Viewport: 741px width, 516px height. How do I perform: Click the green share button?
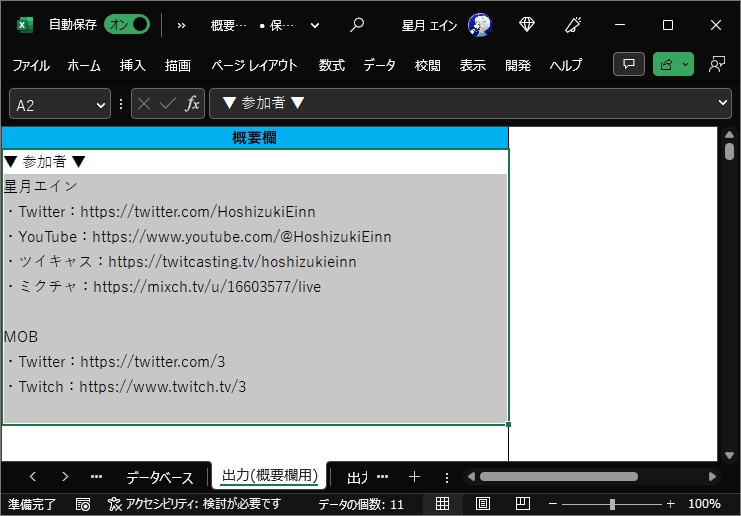pos(666,64)
